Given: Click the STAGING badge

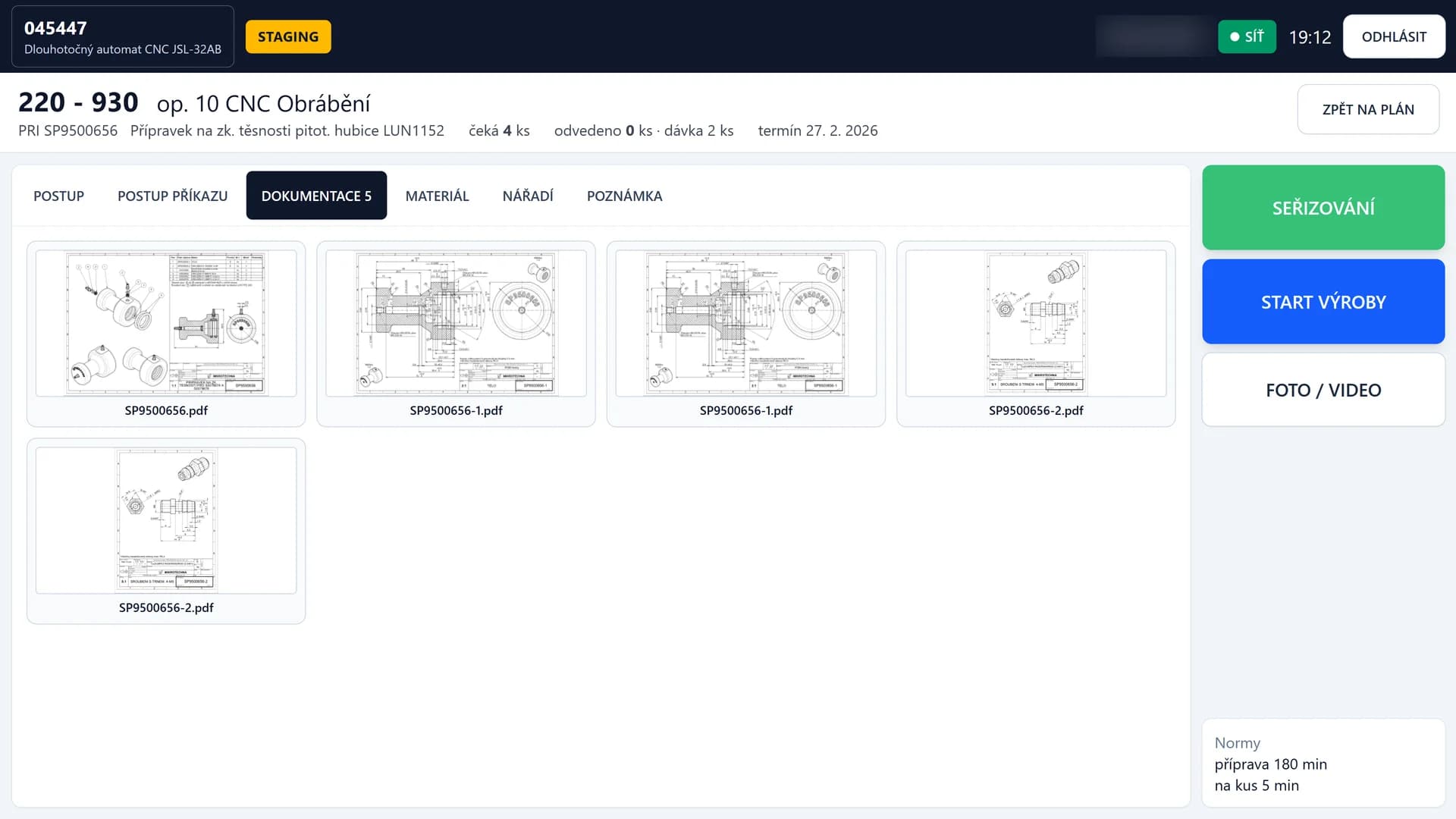Looking at the screenshot, I should [288, 36].
